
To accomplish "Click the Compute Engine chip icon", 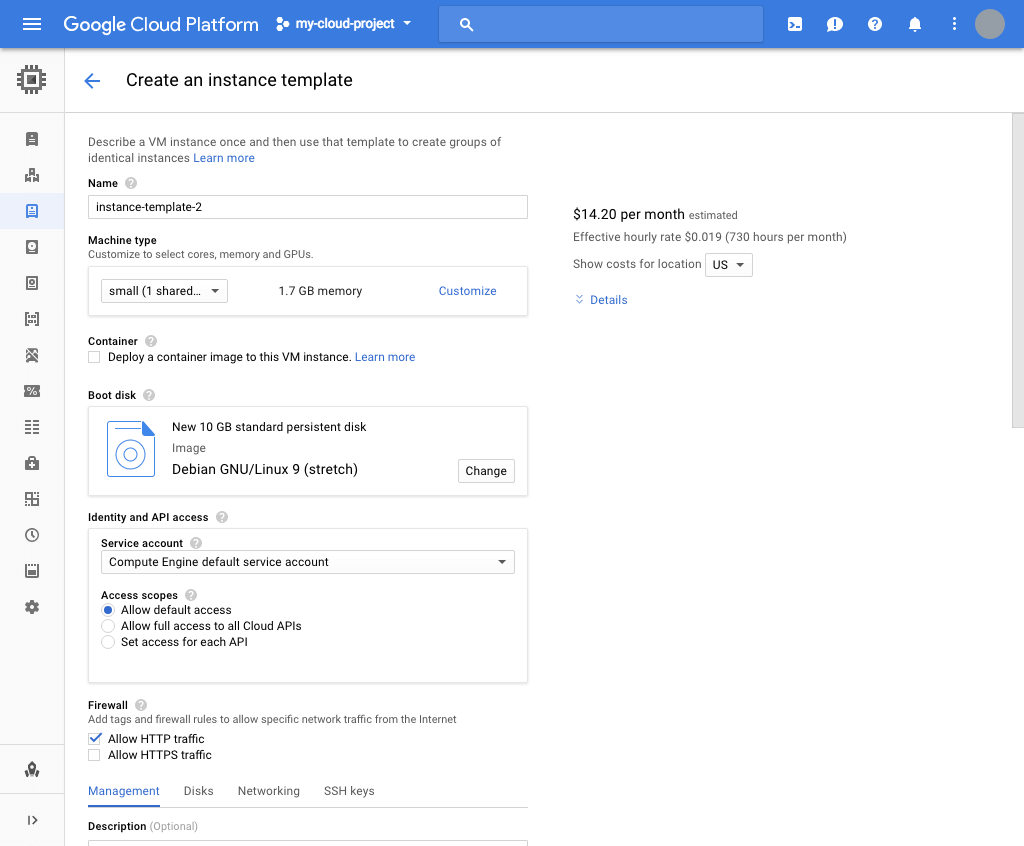I will click(31, 80).
